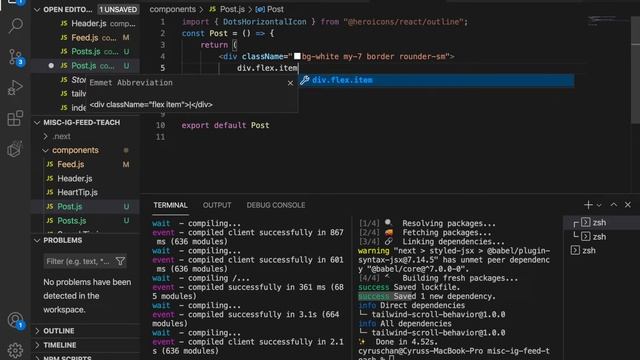The image size is (640, 360).
Task: Open Source Control view with badge
Action: (x=15, y=57)
